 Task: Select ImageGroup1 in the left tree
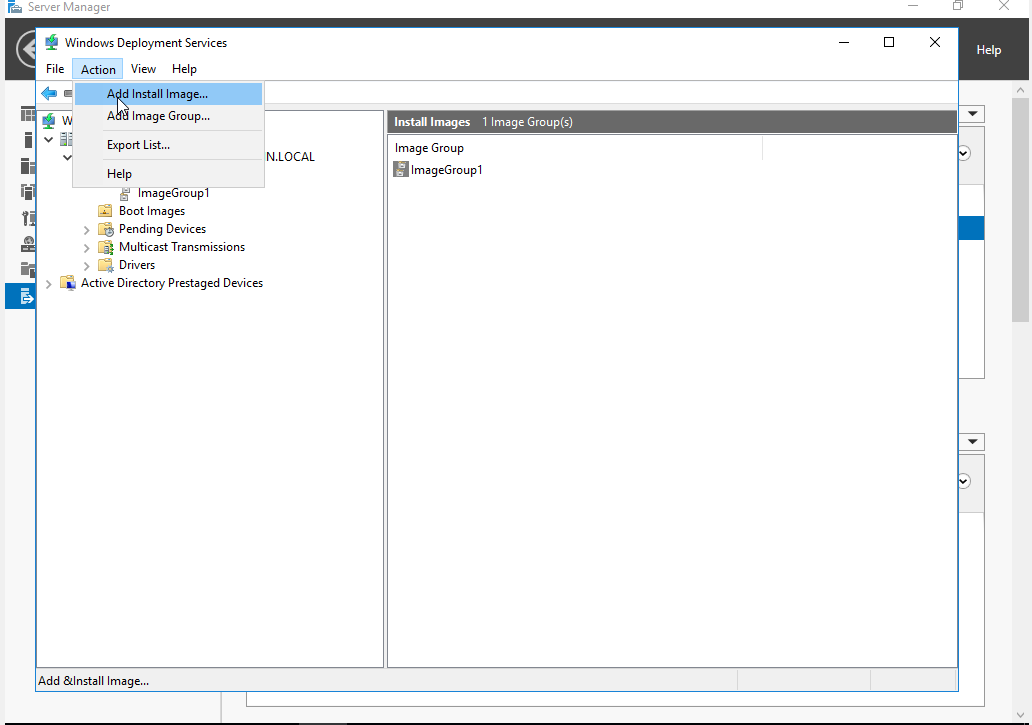click(173, 193)
